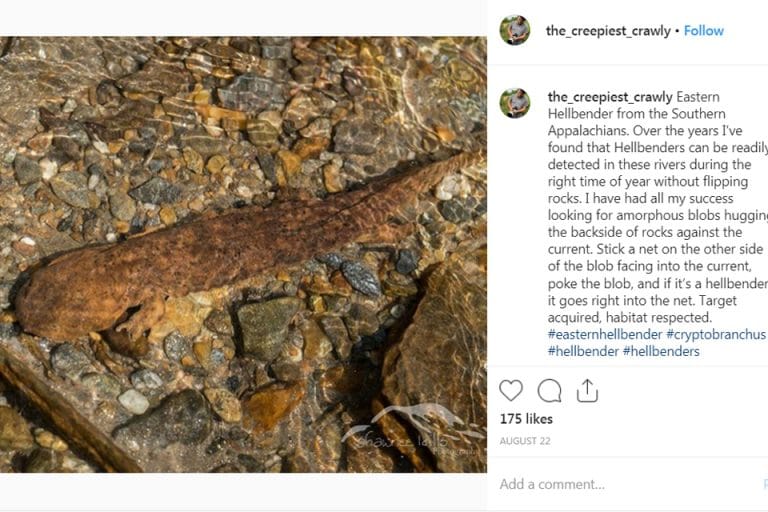Click the avatar beside the caption text

515,102
